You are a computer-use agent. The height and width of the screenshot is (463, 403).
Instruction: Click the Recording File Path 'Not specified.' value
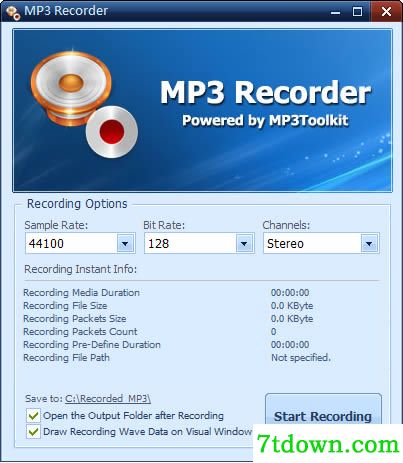[x=301, y=358]
